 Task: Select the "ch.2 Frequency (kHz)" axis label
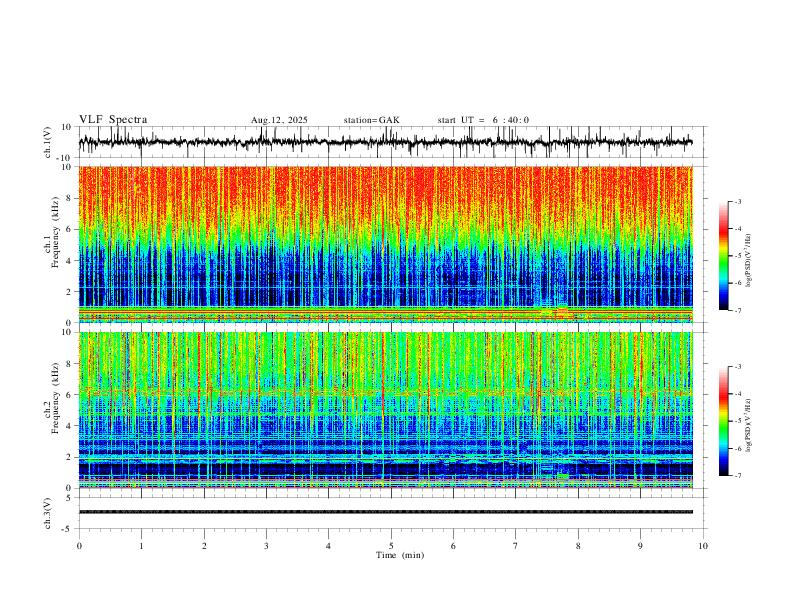tap(52, 399)
